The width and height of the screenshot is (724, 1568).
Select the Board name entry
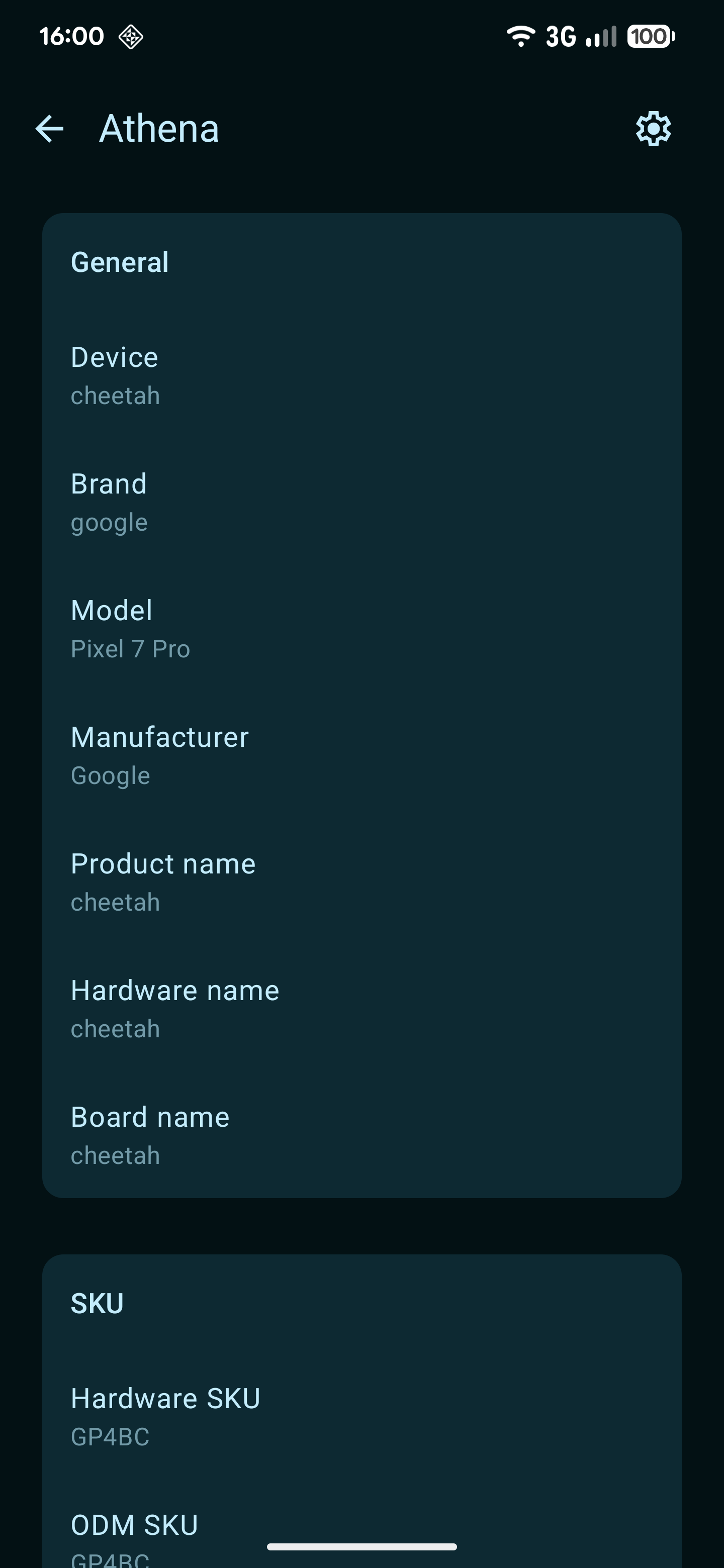[x=361, y=1135]
